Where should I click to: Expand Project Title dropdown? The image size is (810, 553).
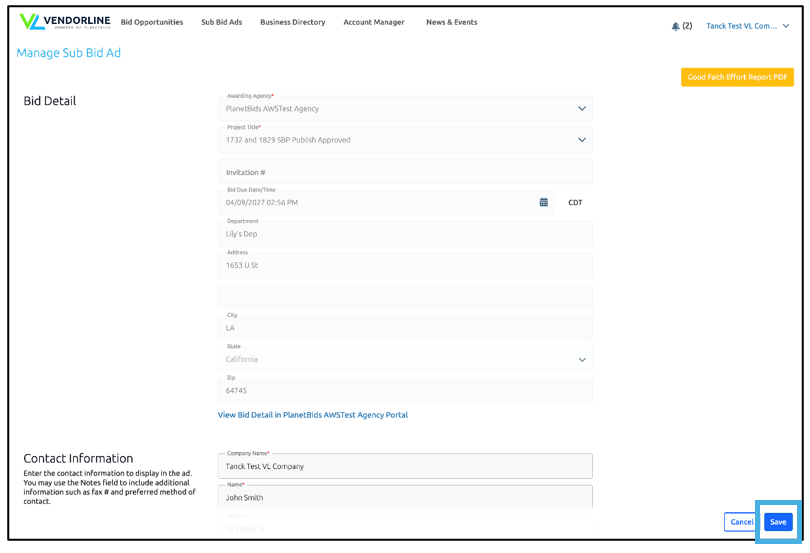point(582,140)
